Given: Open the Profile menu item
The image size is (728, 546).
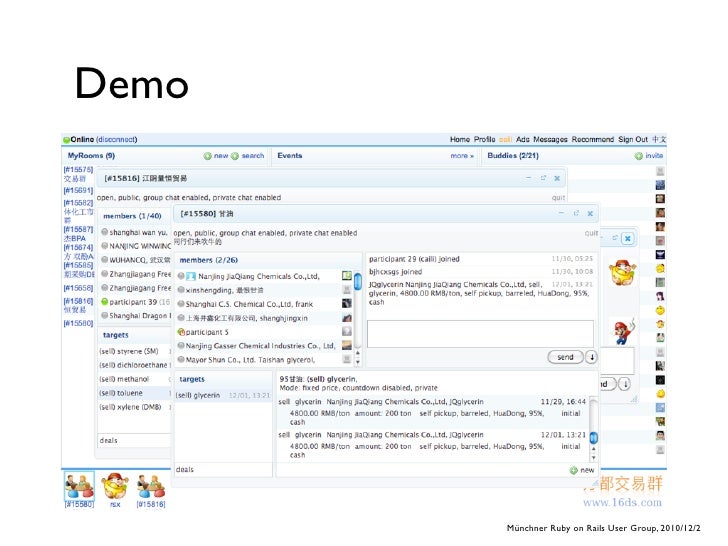Looking at the screenshot, I should [484, 139].
